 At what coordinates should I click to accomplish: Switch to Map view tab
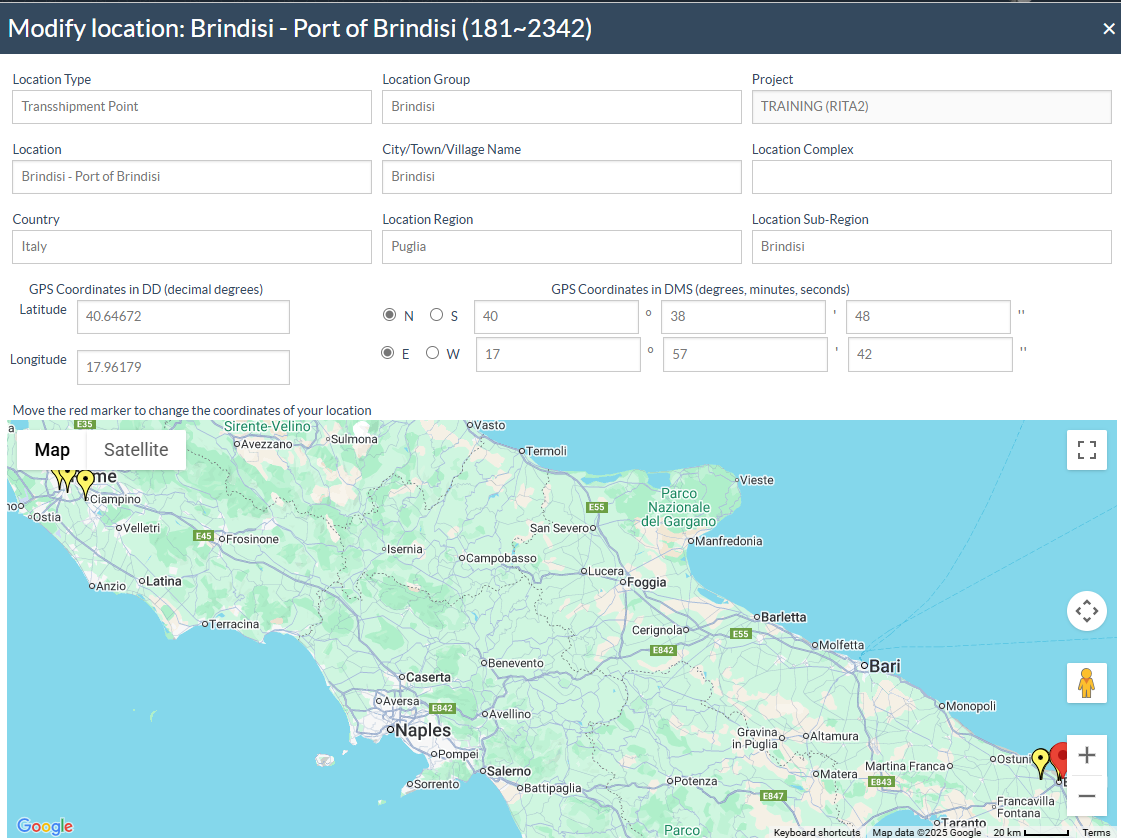click(x=52, y=450)
